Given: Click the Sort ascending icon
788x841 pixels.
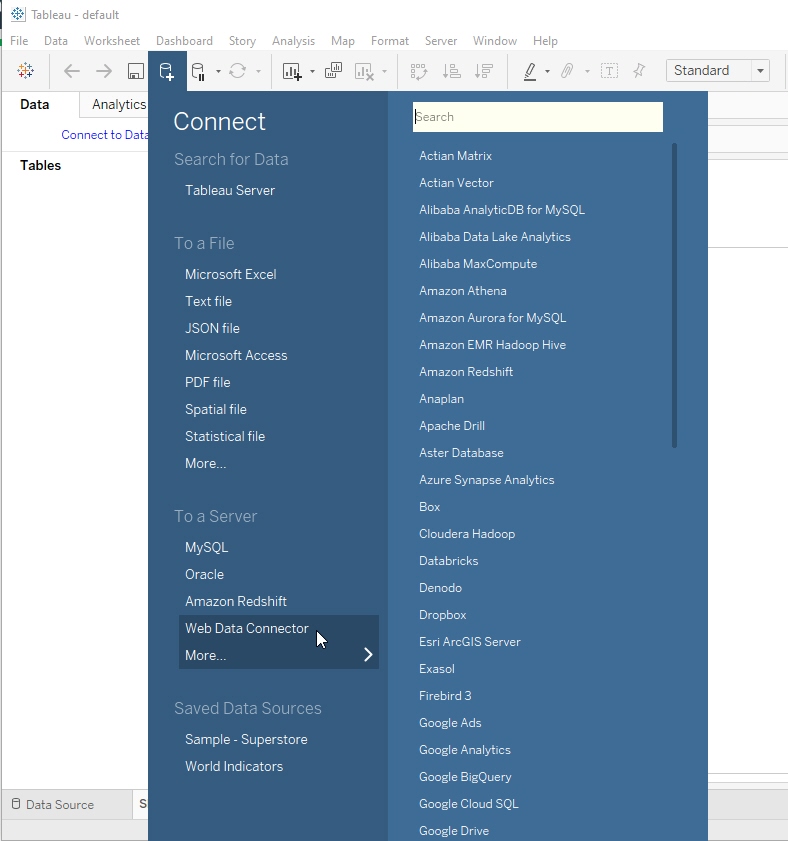Looking at the screenshot, I should [x=451, y=71].
